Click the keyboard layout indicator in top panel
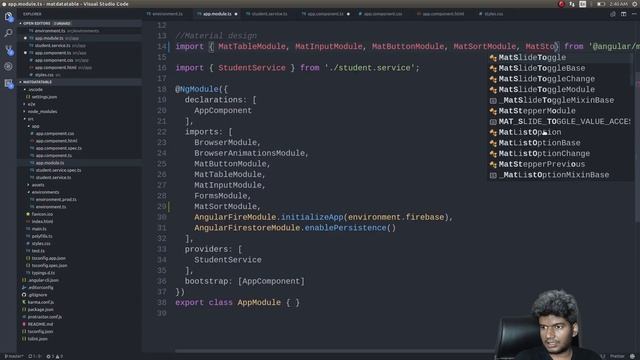 coord(582,4)
